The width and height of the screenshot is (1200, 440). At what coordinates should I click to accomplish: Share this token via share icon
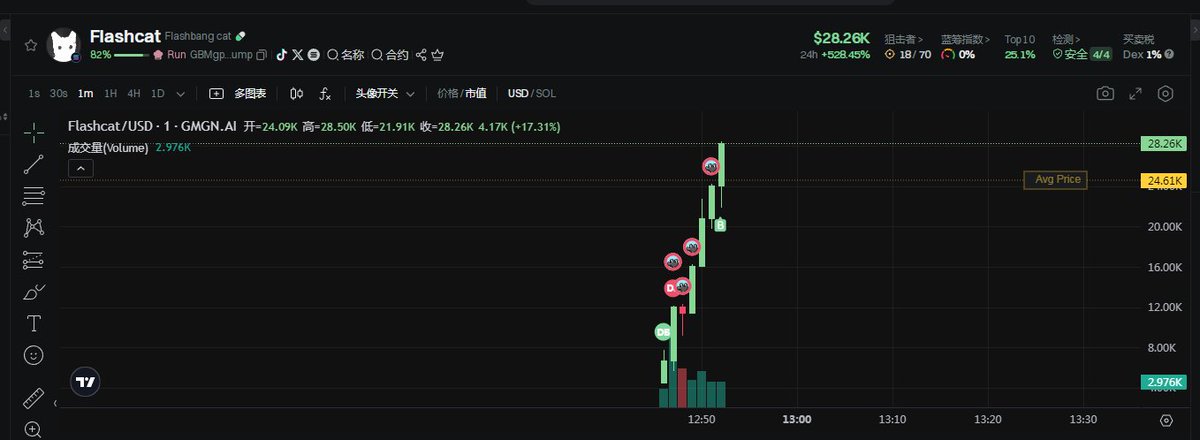point(421,54)
